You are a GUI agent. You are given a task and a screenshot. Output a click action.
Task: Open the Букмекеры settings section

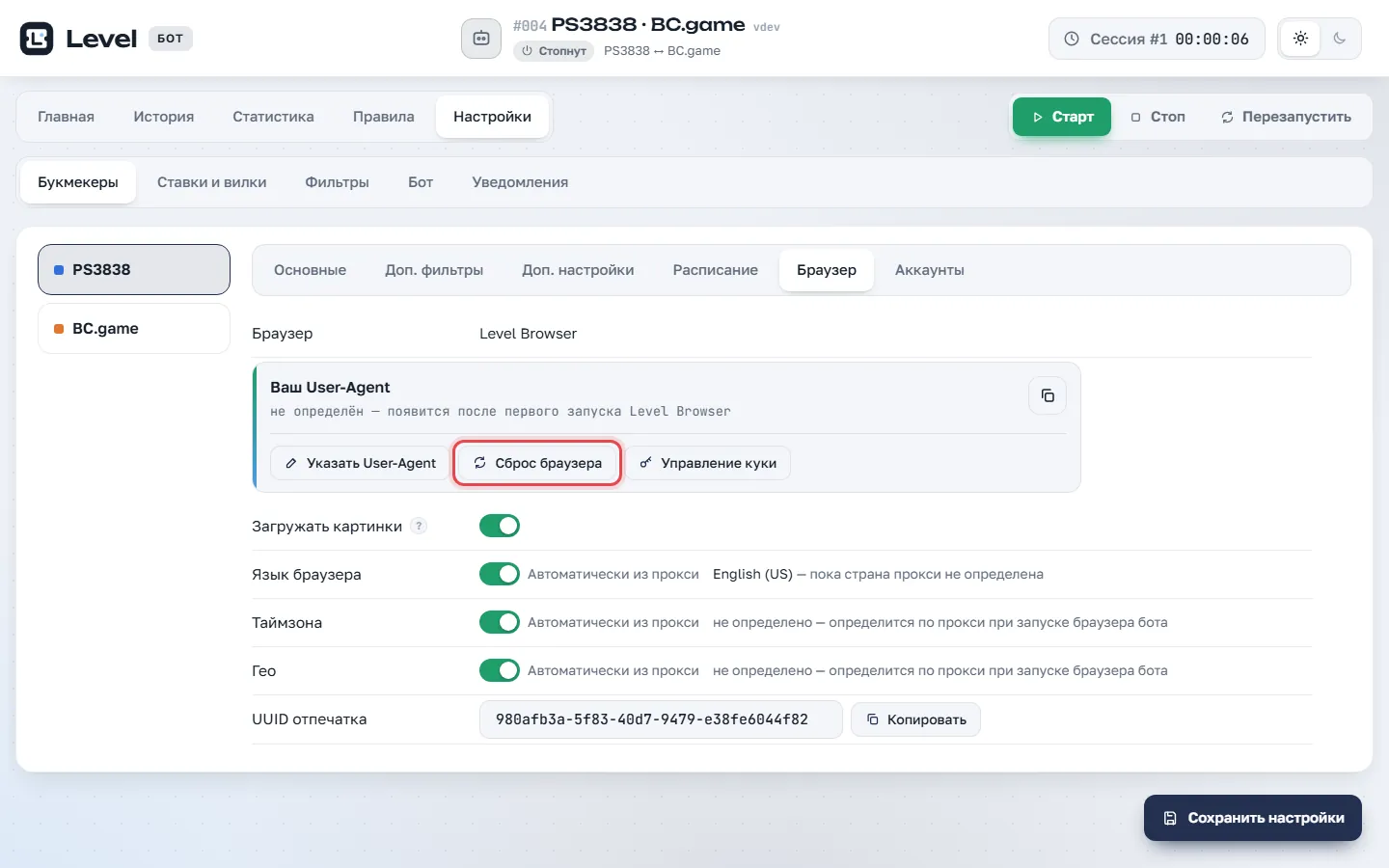[x=78, y=182]
